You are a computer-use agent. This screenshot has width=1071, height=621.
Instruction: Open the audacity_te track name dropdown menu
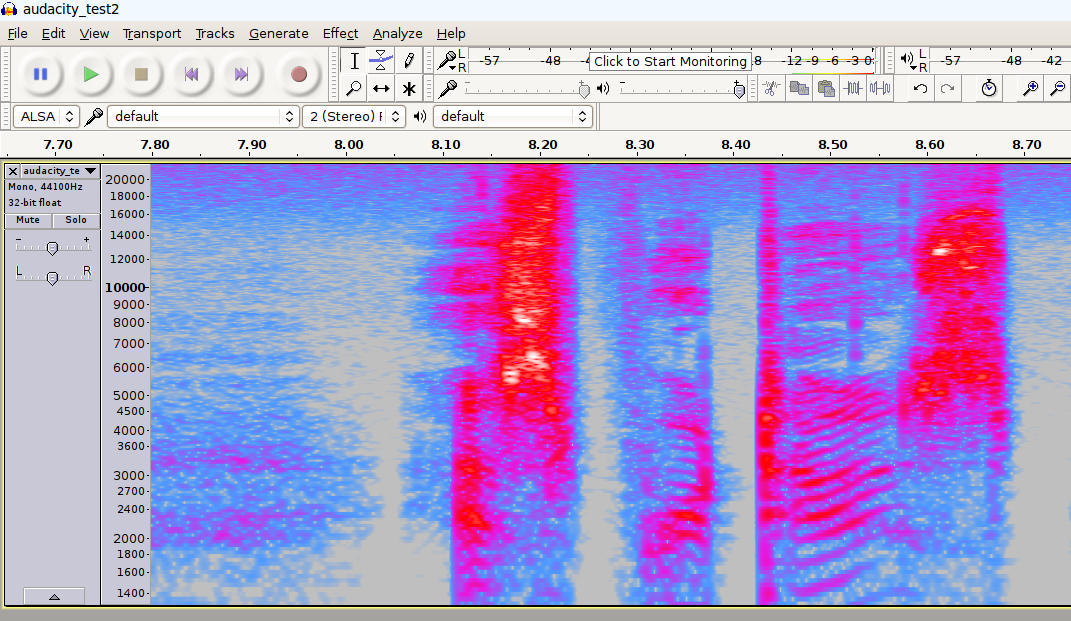pyautogui.click(x=59, y=171)
